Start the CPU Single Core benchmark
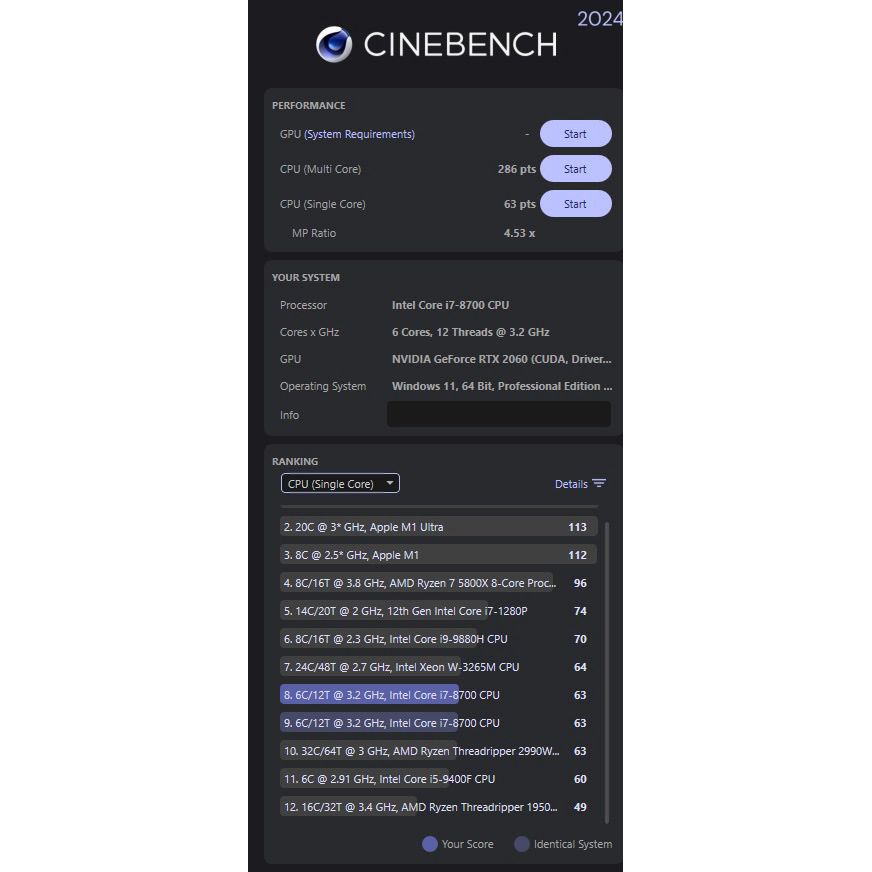This screenshot has width=872, height=872. [x=576, y=204]
